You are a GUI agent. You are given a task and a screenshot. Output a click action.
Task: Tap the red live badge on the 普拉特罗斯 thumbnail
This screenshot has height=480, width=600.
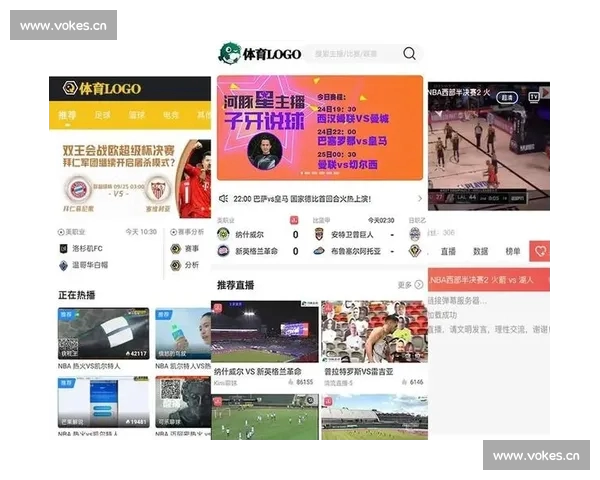click(x=328, y=308)
